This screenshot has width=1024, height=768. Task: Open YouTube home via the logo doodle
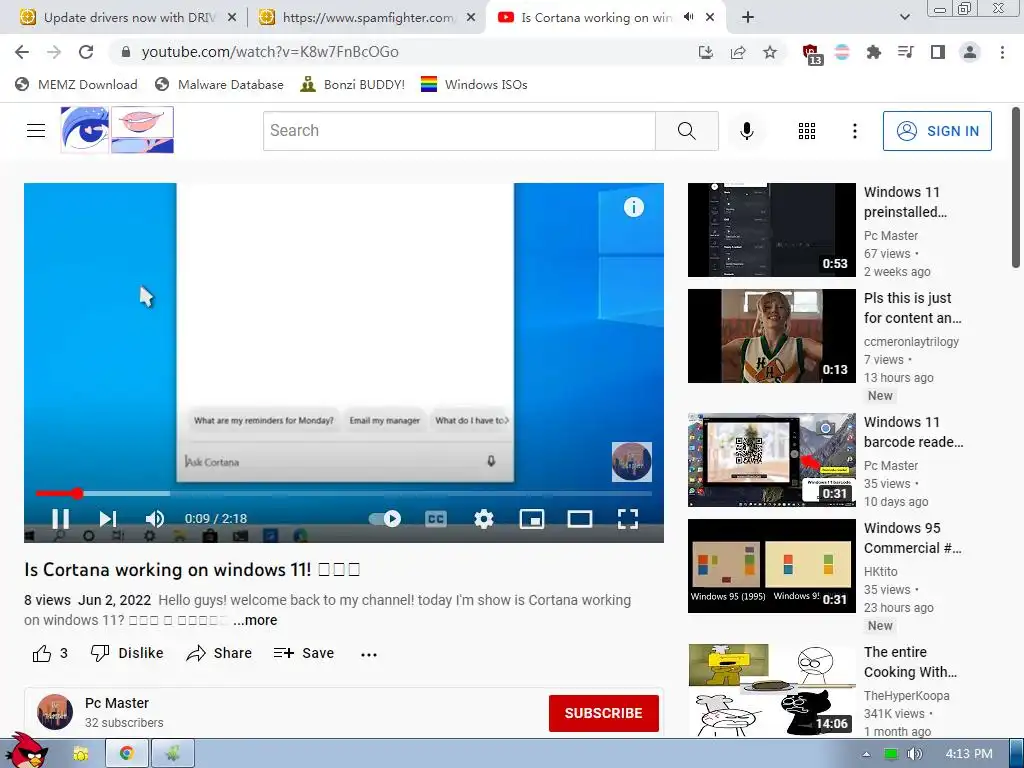click(117, 130)
